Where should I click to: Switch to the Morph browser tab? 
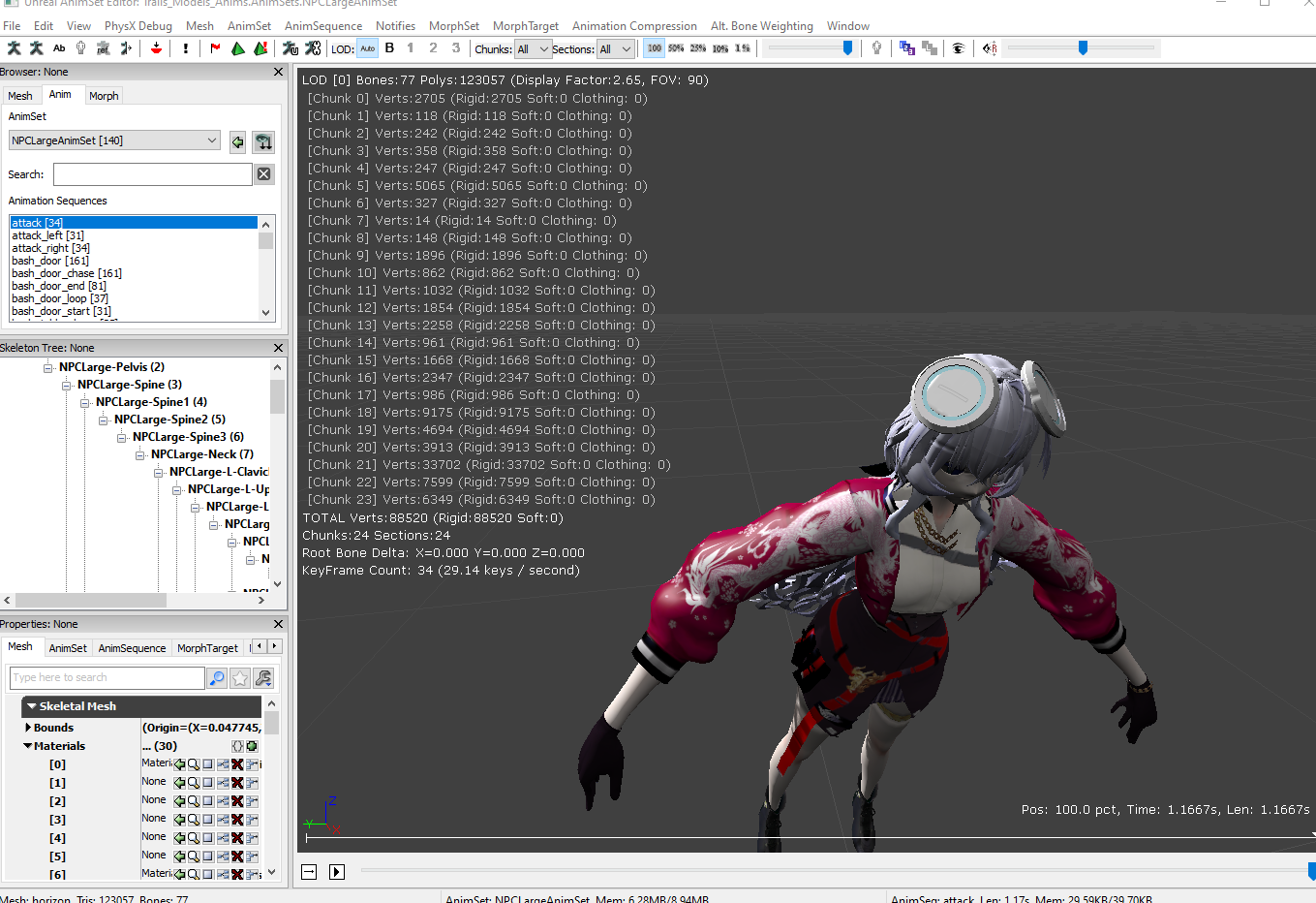104,96
